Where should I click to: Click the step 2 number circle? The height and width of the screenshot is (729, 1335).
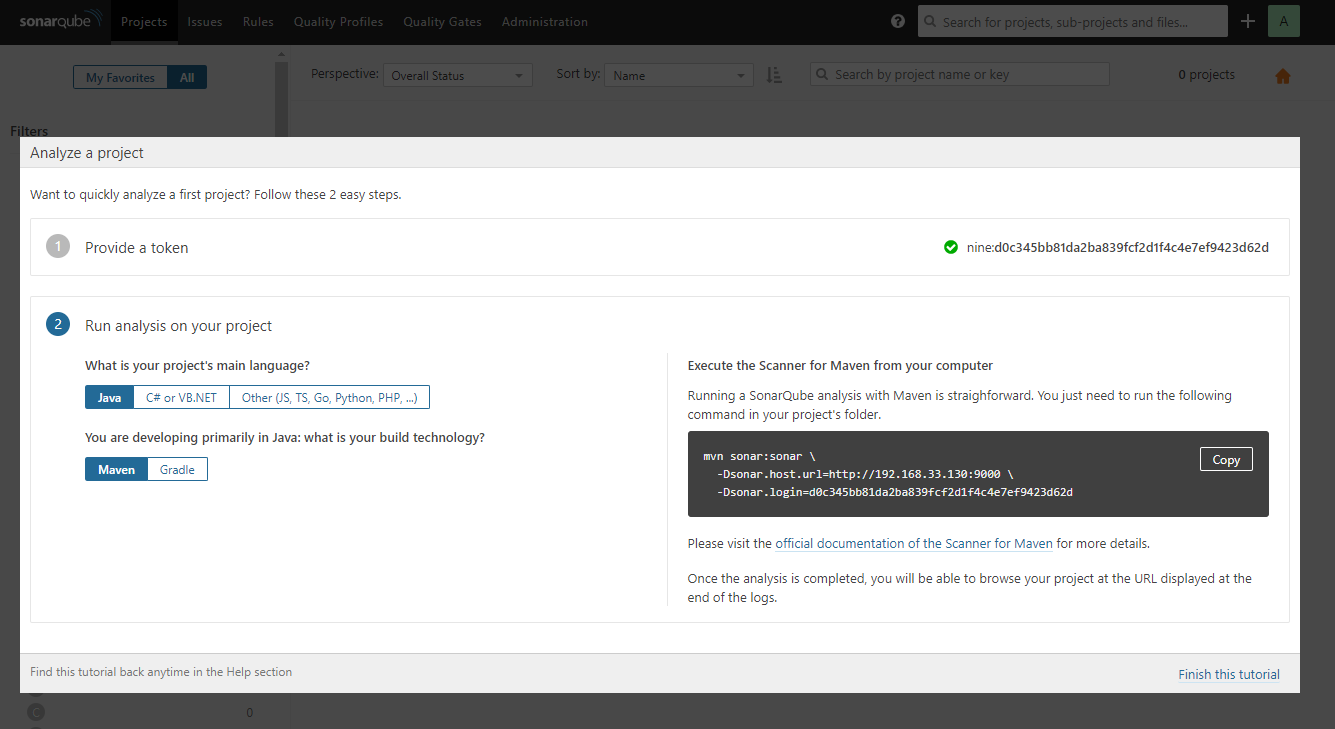point(58,325)
